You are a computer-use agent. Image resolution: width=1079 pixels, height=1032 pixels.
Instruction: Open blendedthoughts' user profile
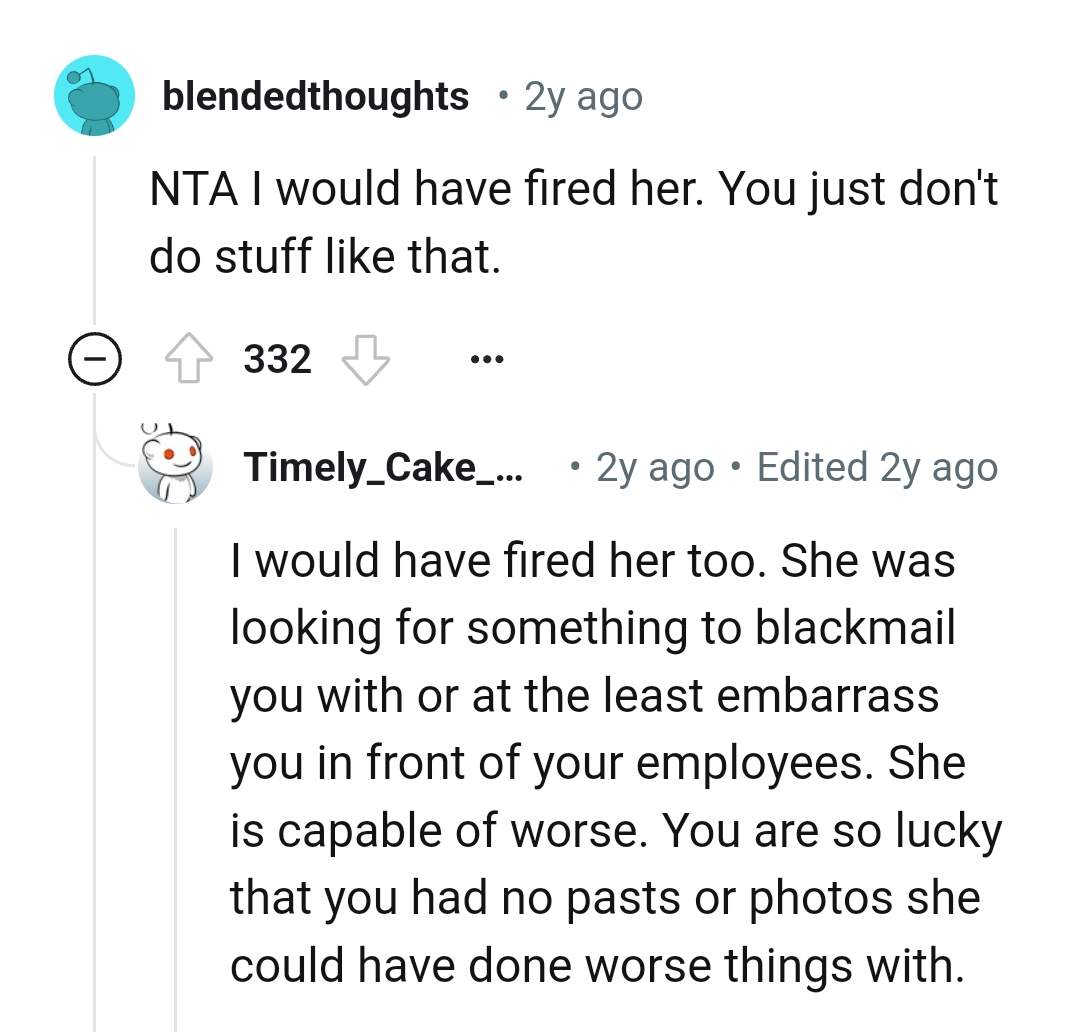coord(316,95)
